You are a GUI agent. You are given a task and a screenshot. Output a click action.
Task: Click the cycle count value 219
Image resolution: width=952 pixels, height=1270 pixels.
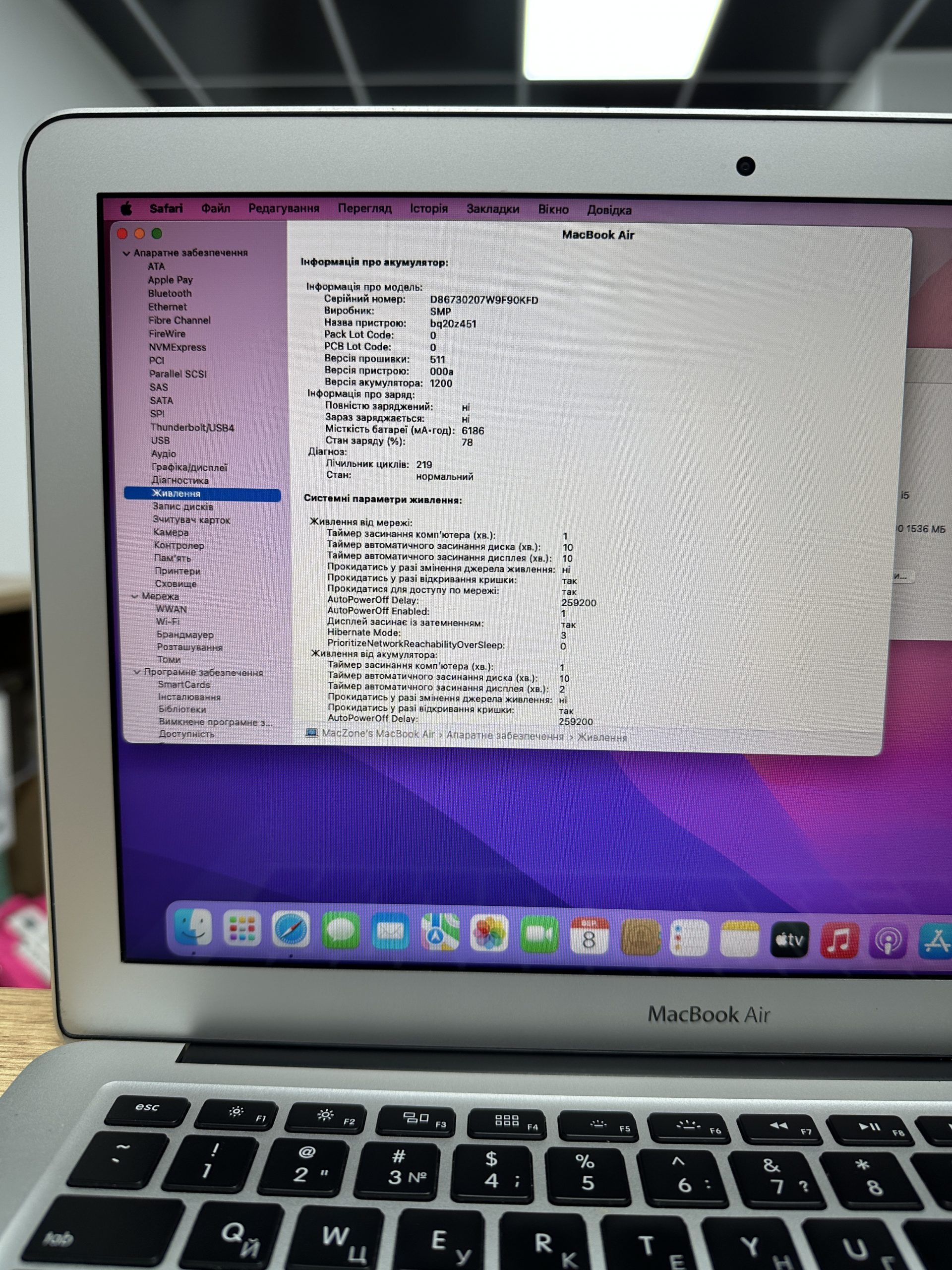click(x=424, y=464)
